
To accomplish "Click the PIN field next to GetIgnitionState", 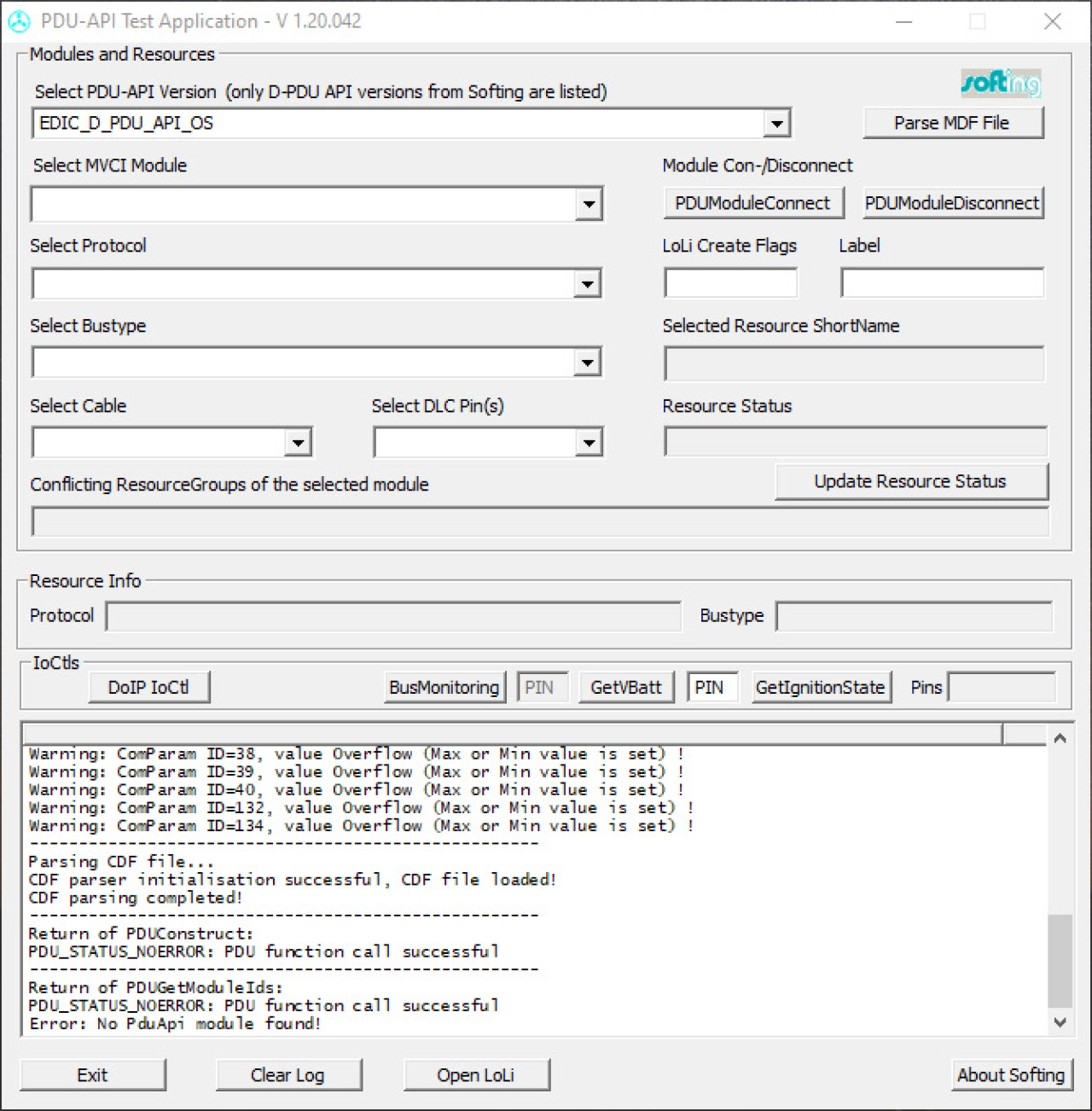I will (x=712, y=687).
